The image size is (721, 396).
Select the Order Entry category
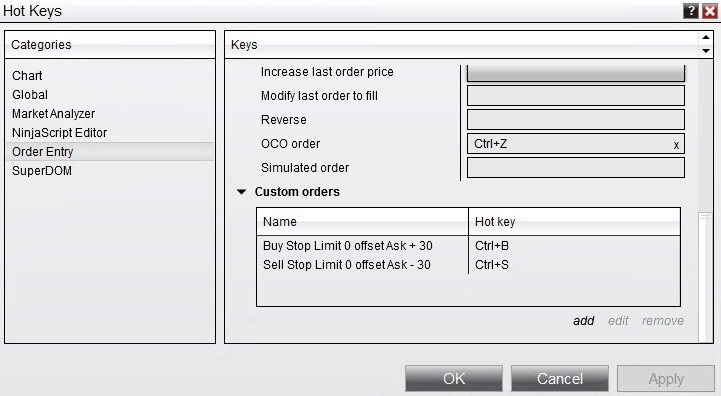109,152
